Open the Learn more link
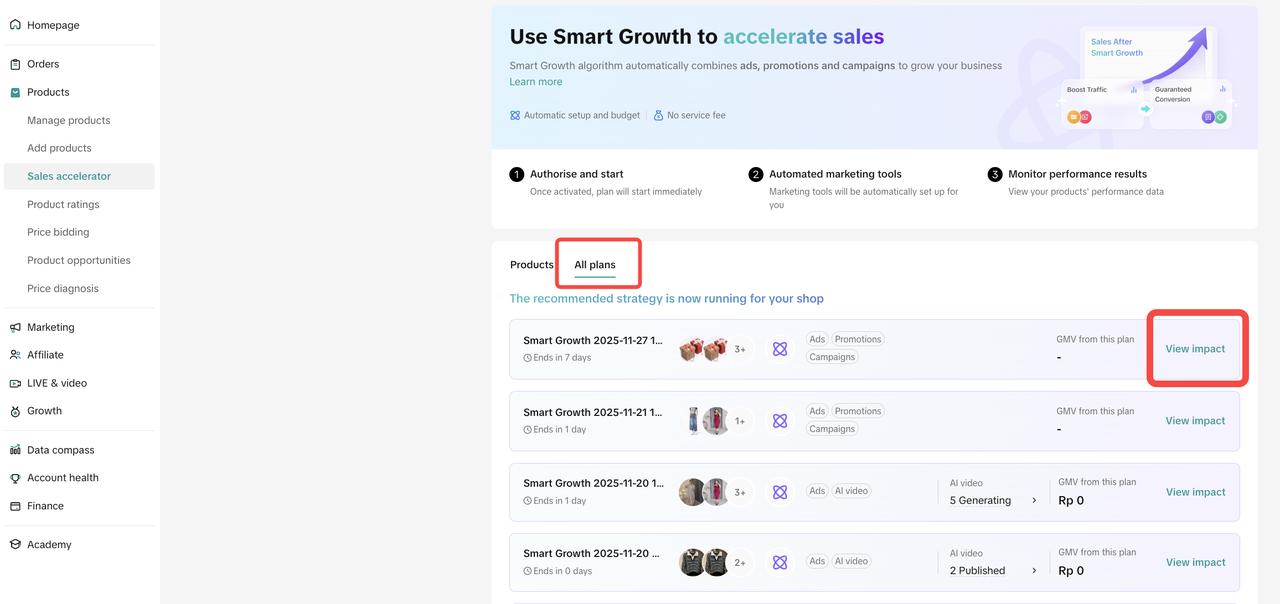This screenshot has height=604, width=1280. click(x=536, y=82)
